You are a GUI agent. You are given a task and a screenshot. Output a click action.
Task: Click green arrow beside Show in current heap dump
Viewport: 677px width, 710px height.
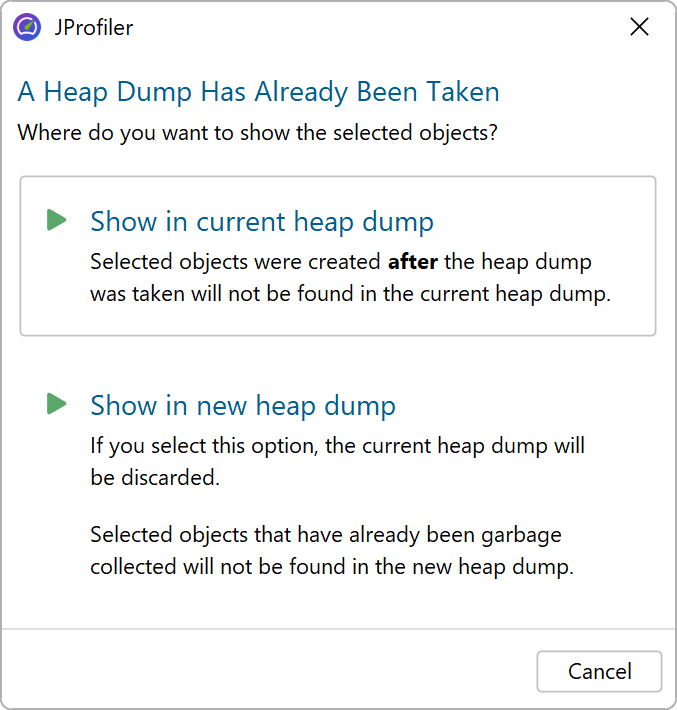(56, 220)
